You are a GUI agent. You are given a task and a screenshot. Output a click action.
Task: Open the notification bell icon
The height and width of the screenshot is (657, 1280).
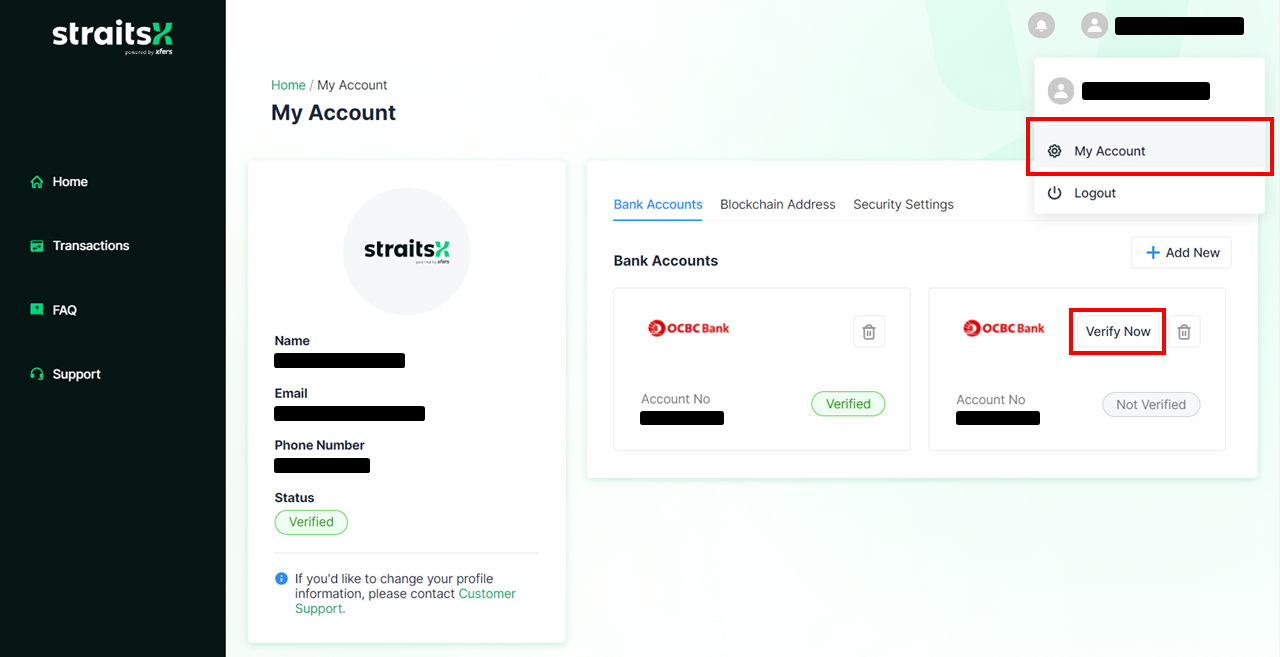(x=1041, y=26)
